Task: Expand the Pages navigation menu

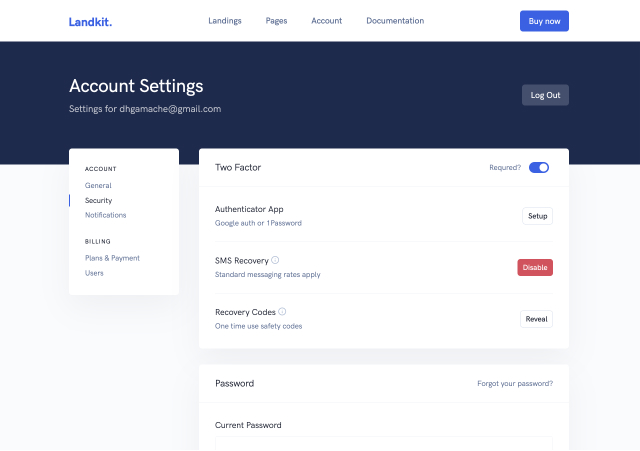Action: [x=276, y=21]
